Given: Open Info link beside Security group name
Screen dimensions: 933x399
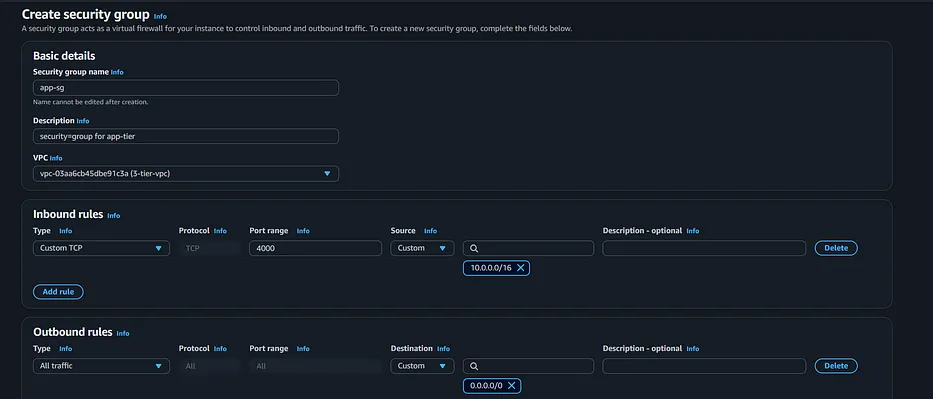Looking at the screenshot, I should 117,72.
